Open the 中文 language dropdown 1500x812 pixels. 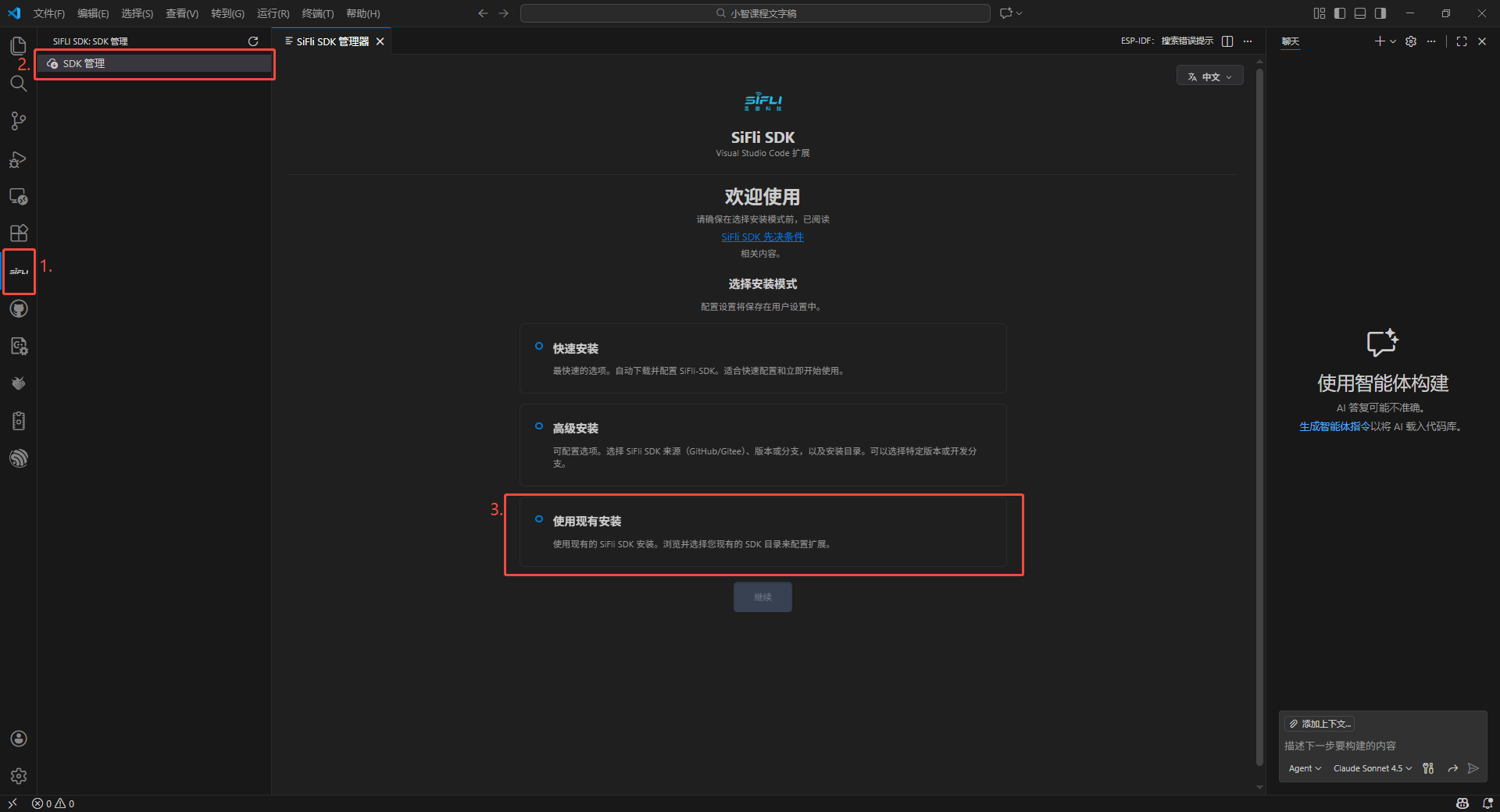[x=1209, y=76]
